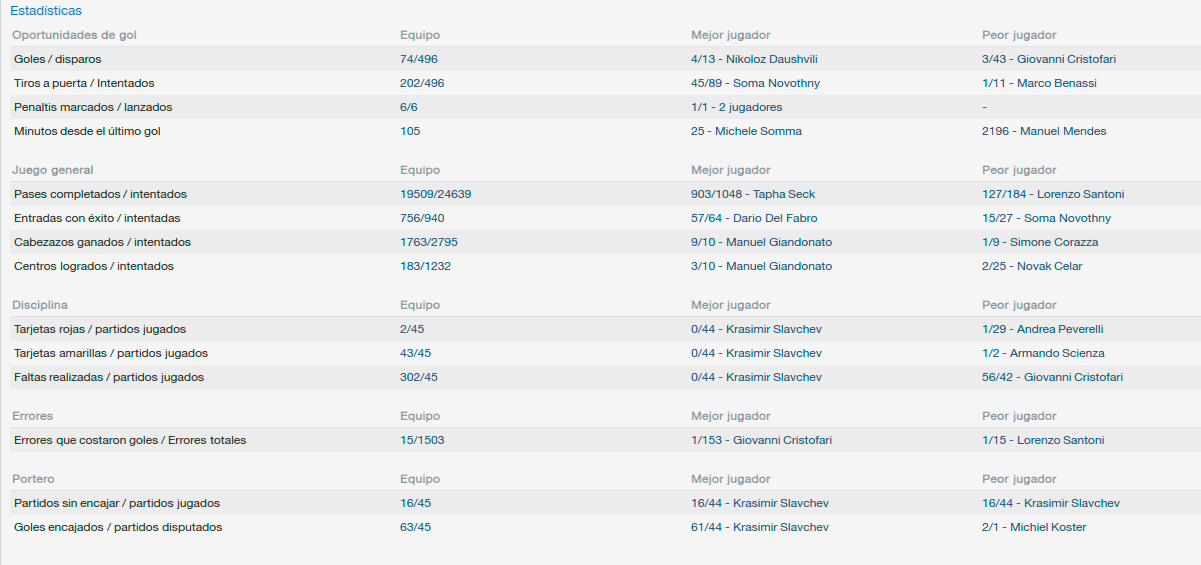This screenshot has width=1201, height=565.
Task: Select Krasimir Slavchev in Tarjetas rojas row
Action: click(774, 329)
